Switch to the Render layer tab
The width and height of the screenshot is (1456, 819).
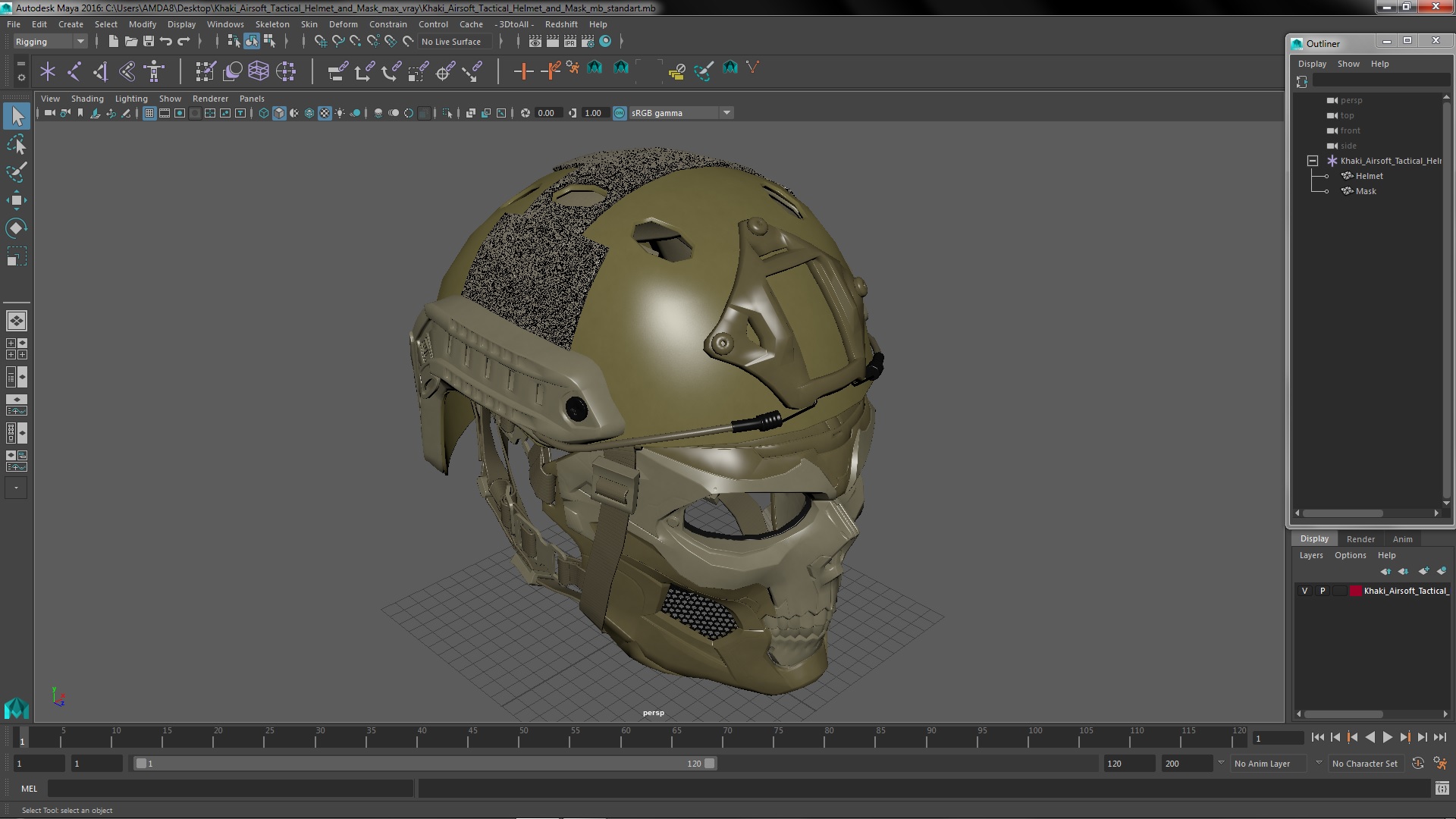[1360, 539]
